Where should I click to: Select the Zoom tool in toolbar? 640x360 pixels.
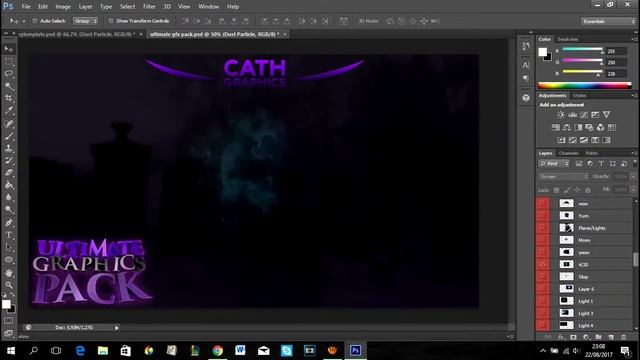point(9,284)
